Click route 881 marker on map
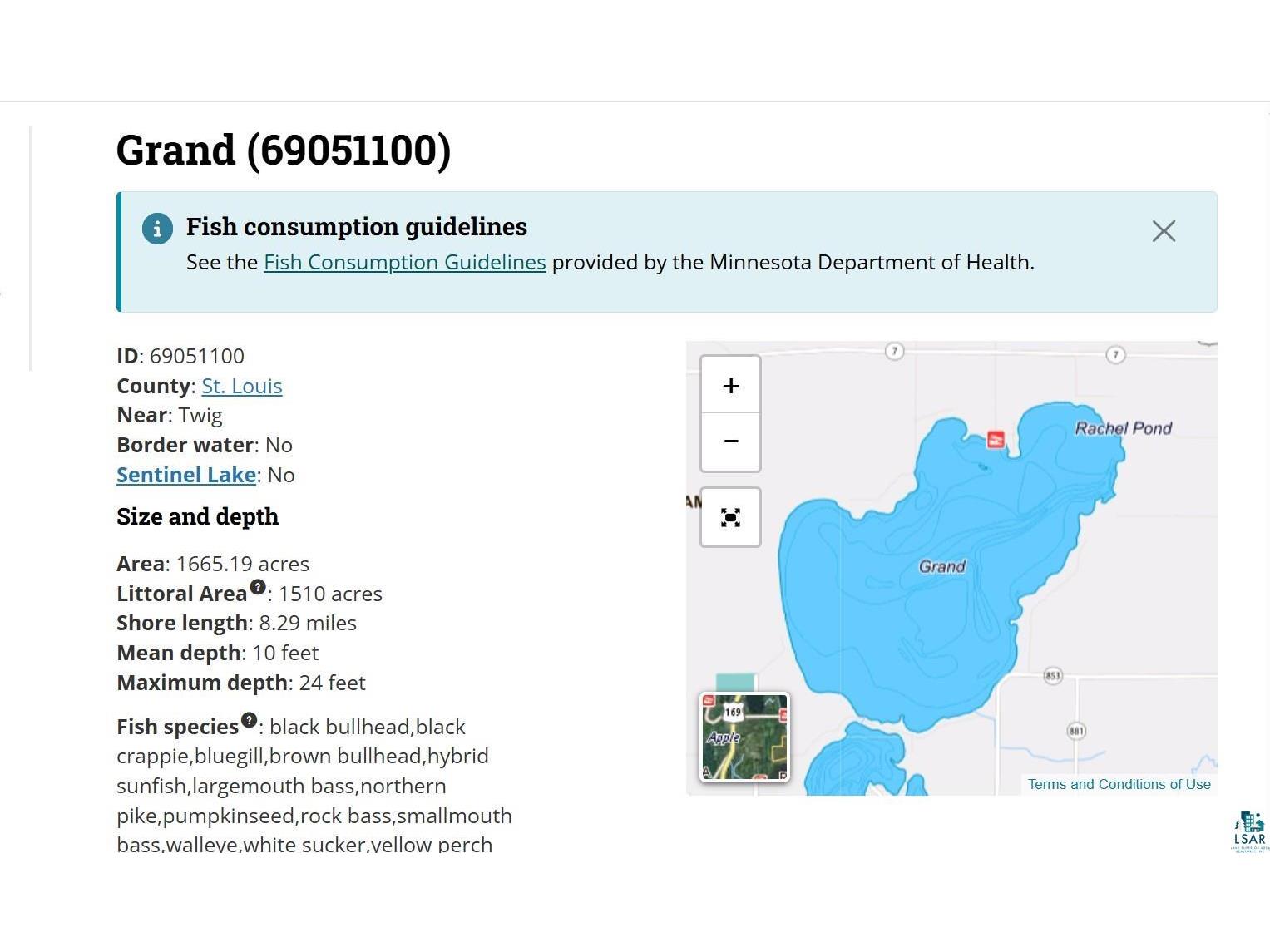Screen dimensions: 1270x952 pos(1076,731)
